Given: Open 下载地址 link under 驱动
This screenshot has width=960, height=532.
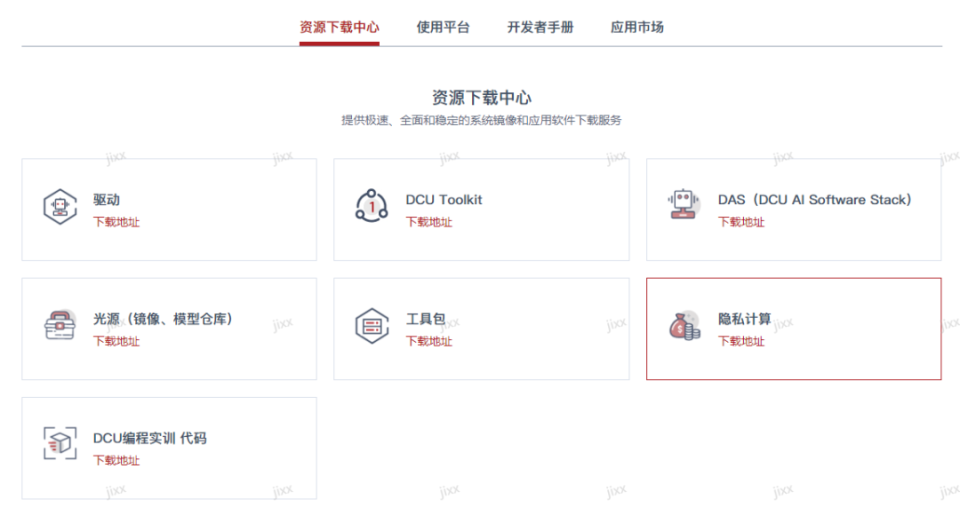Looking at the screenshot, I should tap(117, 222).
